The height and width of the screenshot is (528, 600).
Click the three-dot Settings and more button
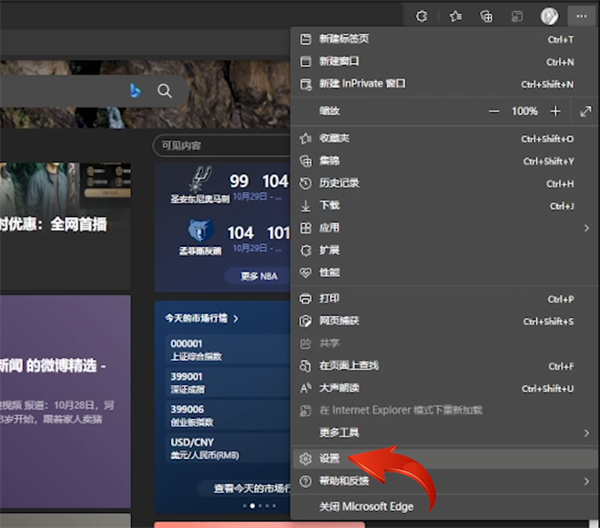581,16
